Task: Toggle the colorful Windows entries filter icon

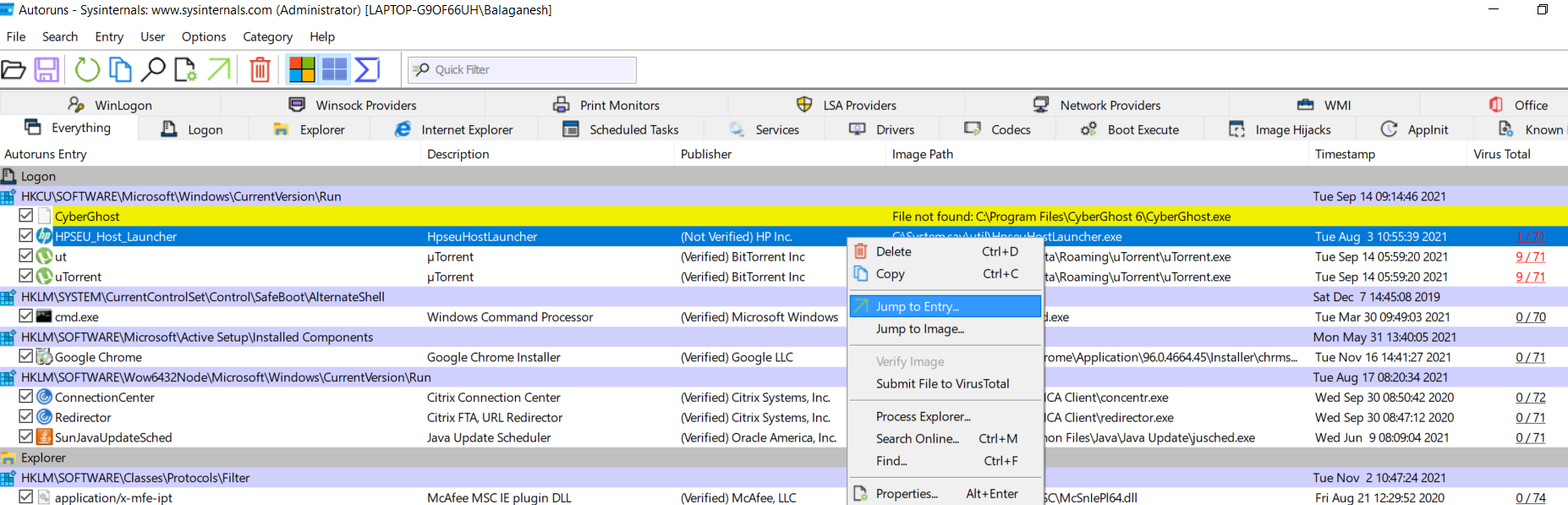Action: [x=302, y=69]
